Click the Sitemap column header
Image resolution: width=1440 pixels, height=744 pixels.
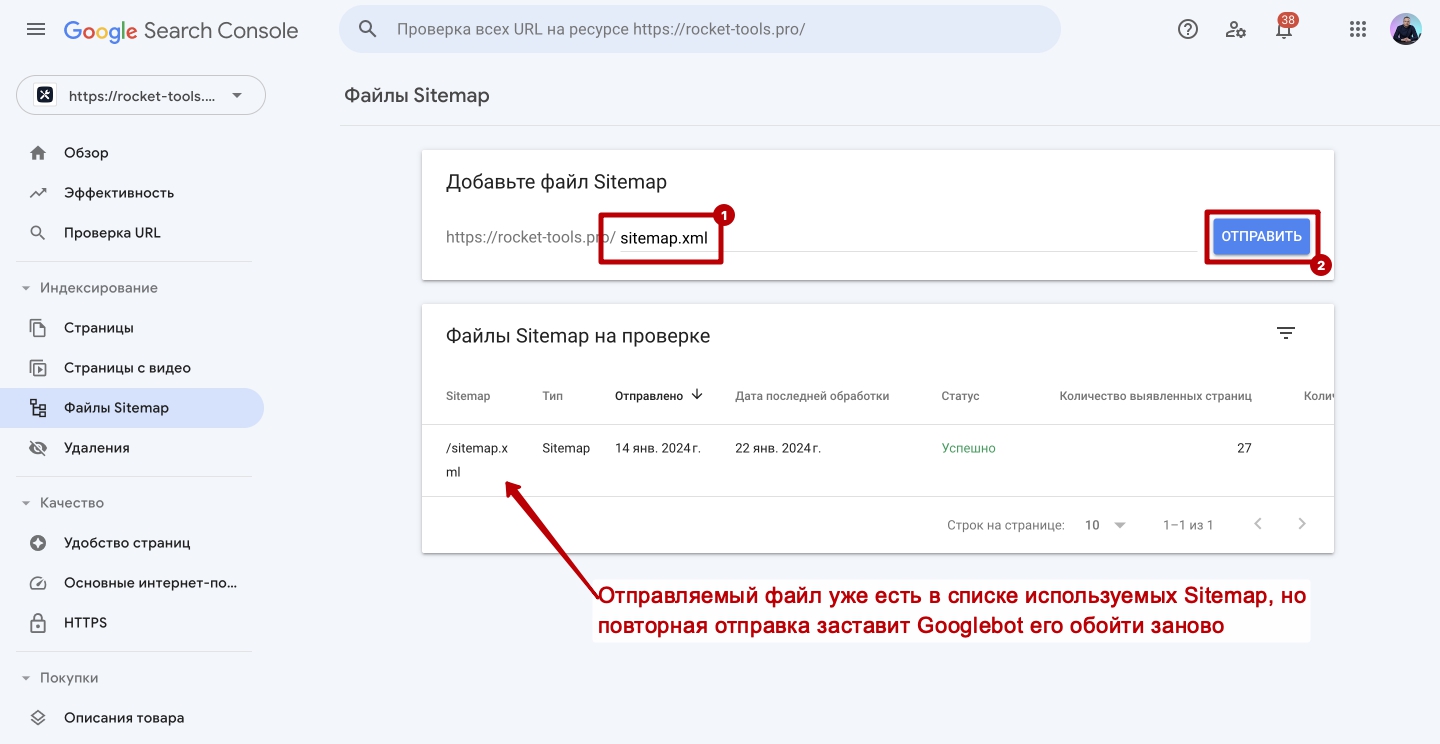click(x=468, y=396)
